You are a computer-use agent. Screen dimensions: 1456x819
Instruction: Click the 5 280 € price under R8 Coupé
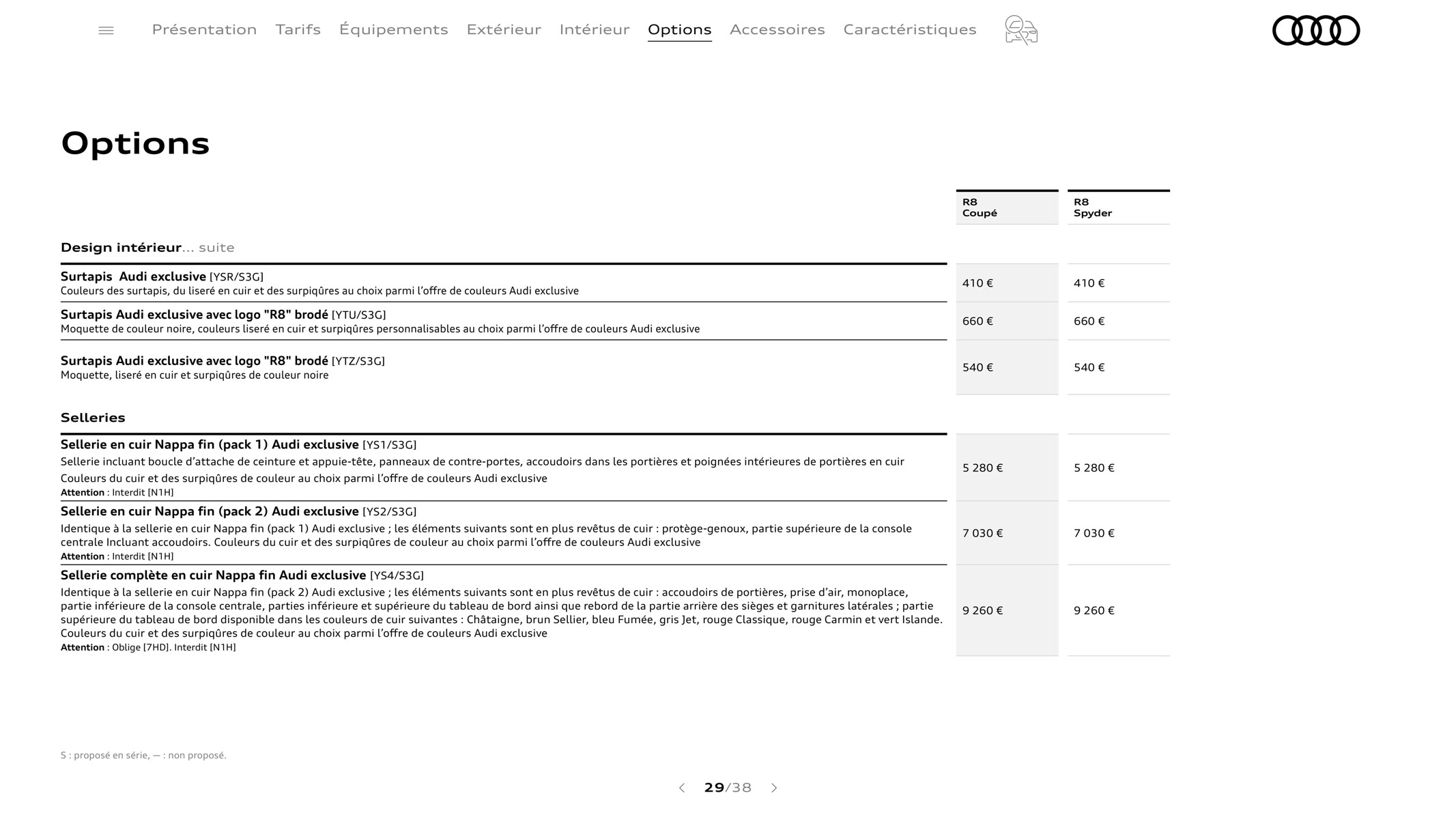(x=982, y=468)
